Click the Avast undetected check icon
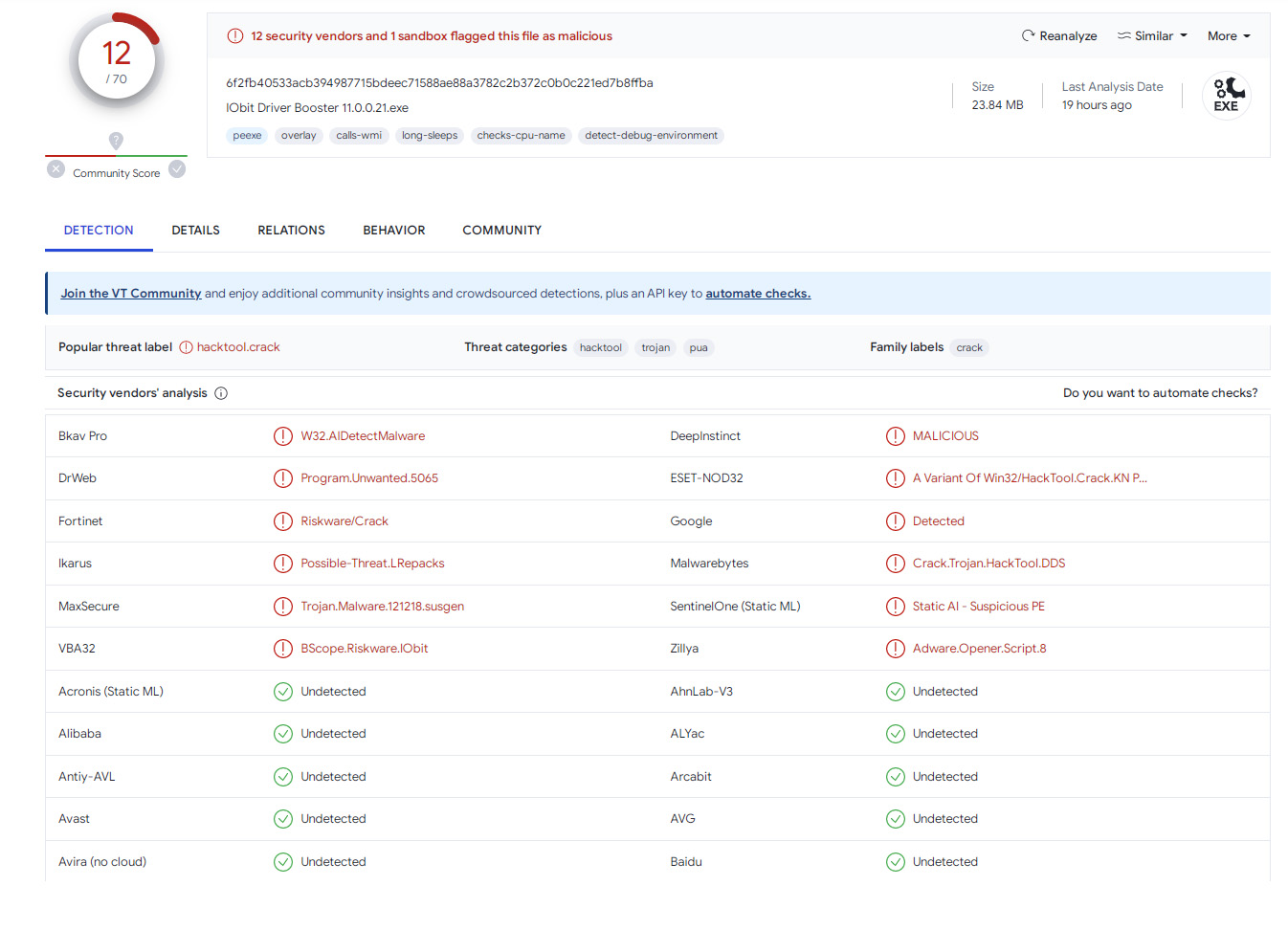Screen dimensions: 1288x930 click(283, 819)
